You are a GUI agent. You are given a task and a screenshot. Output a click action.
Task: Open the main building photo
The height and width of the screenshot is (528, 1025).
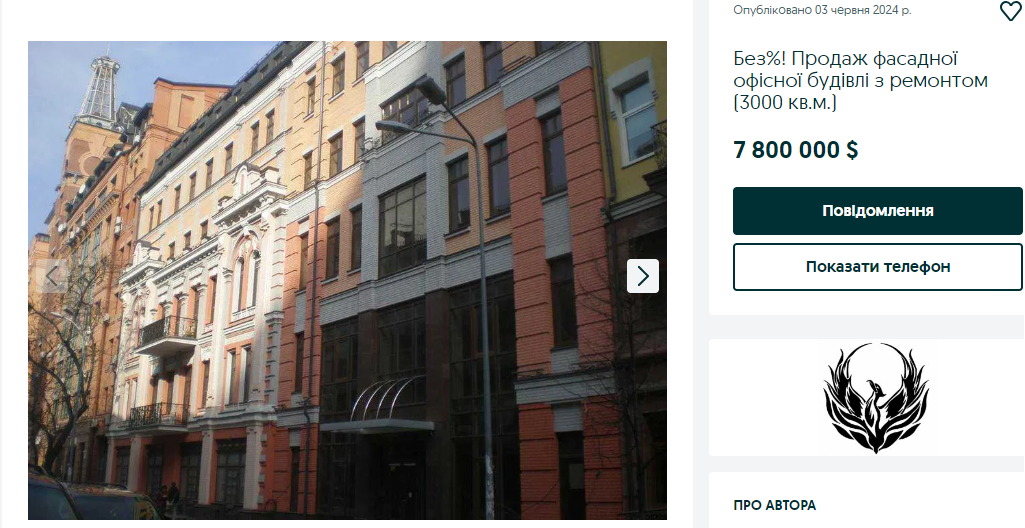pyautogui.click(x=347, y=280)
